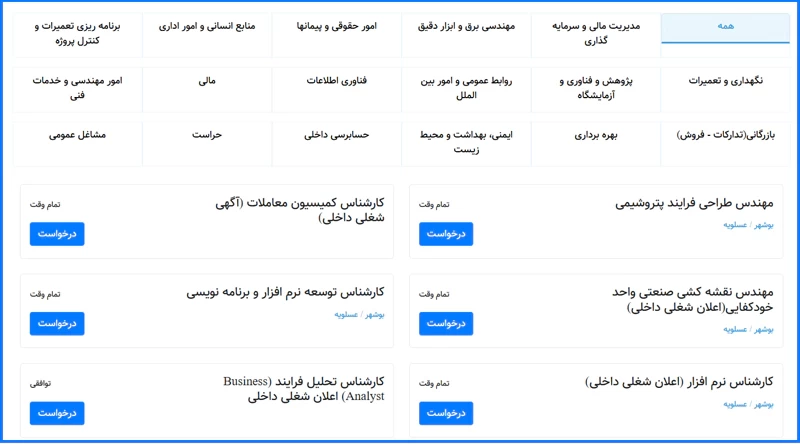Select the مهندسی برق و ابزار دقیق tab
The image size is (800, 444).
pyautogui.click(x=466, y=27)
